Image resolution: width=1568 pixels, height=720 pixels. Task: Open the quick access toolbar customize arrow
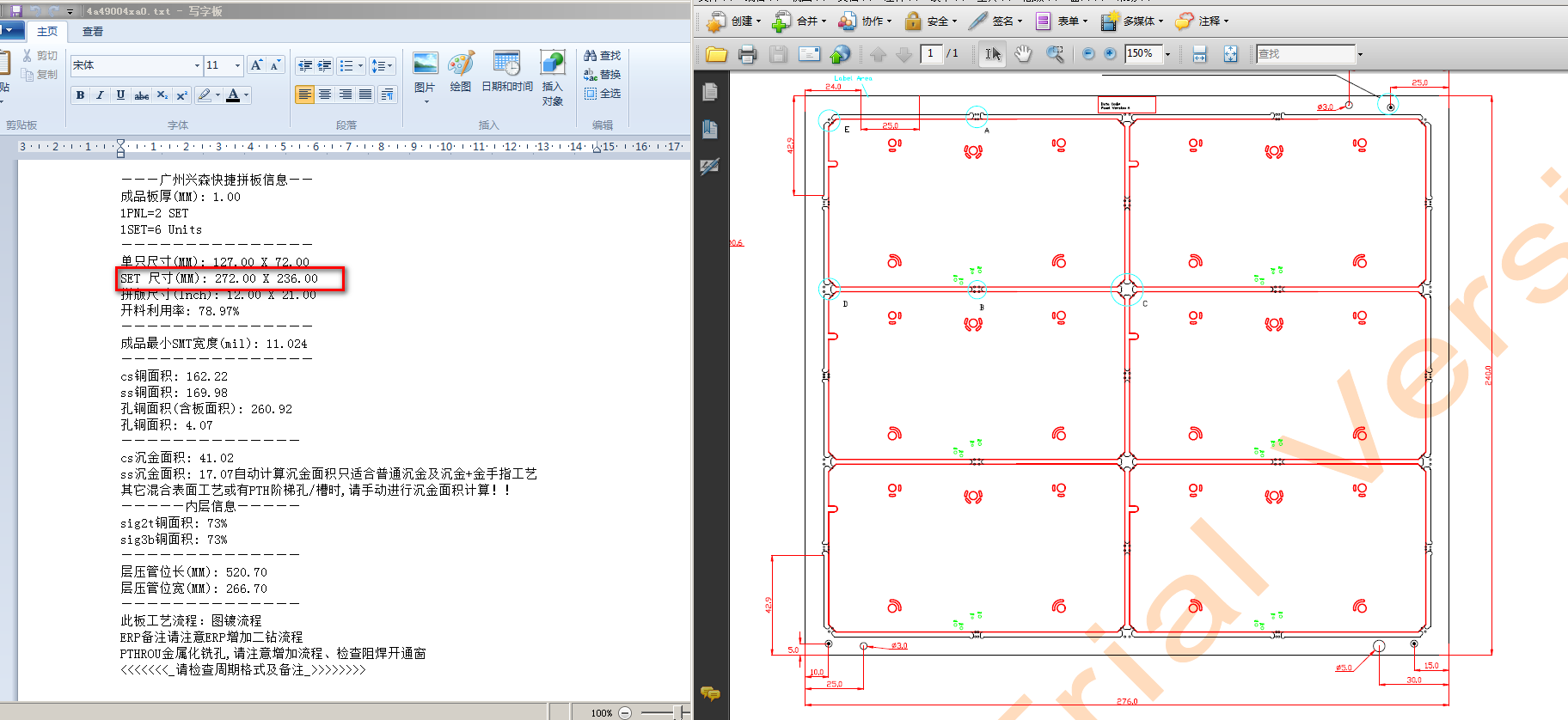(70, 12)
